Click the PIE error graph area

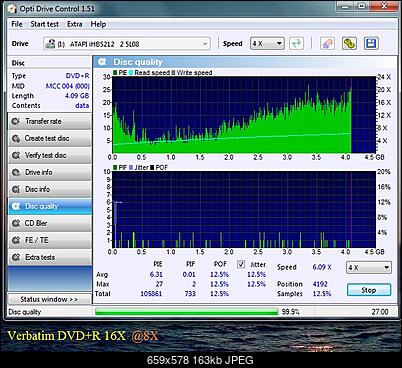tap(244, 115)
